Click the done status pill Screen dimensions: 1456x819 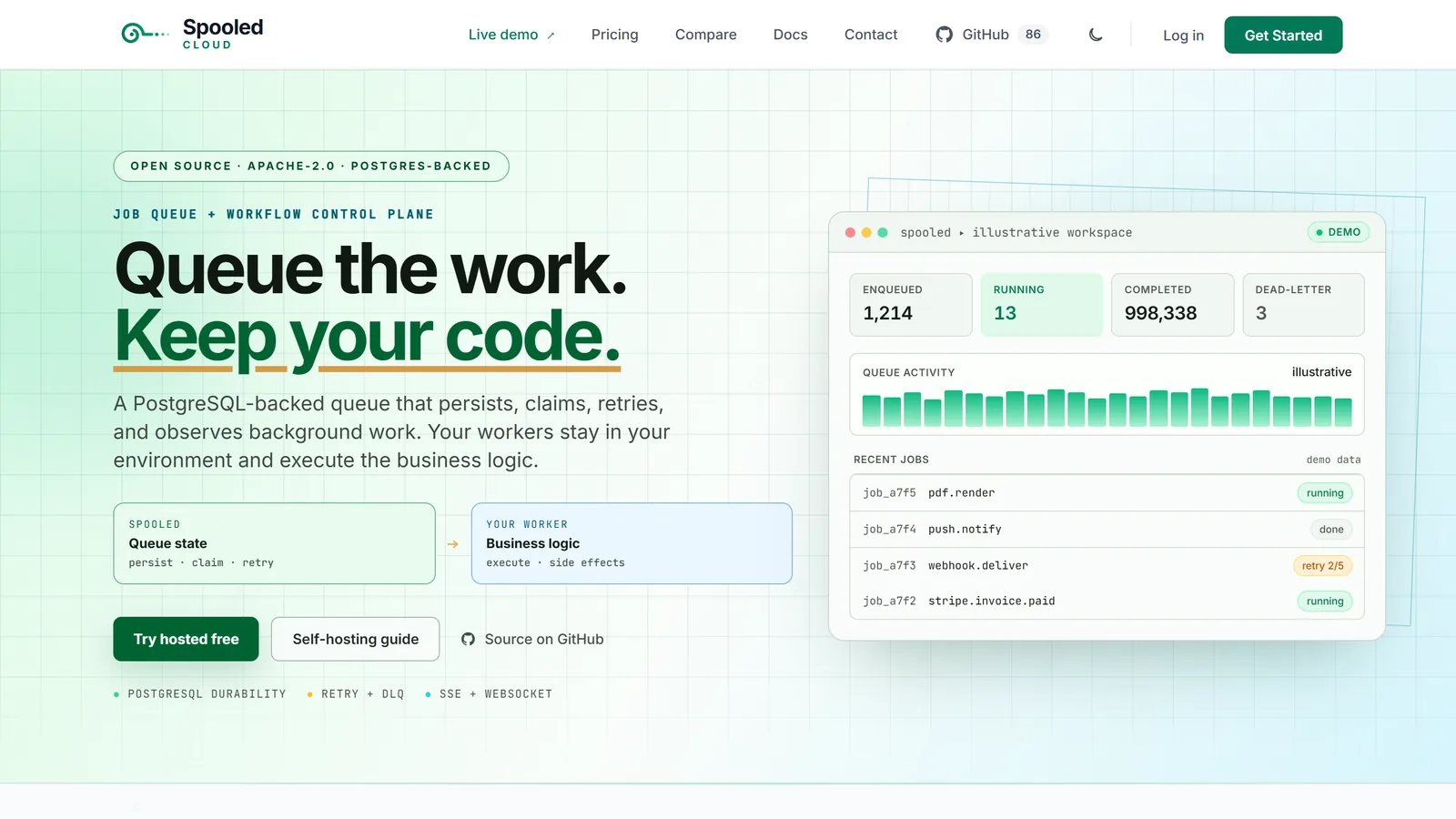click(1331, 529)
